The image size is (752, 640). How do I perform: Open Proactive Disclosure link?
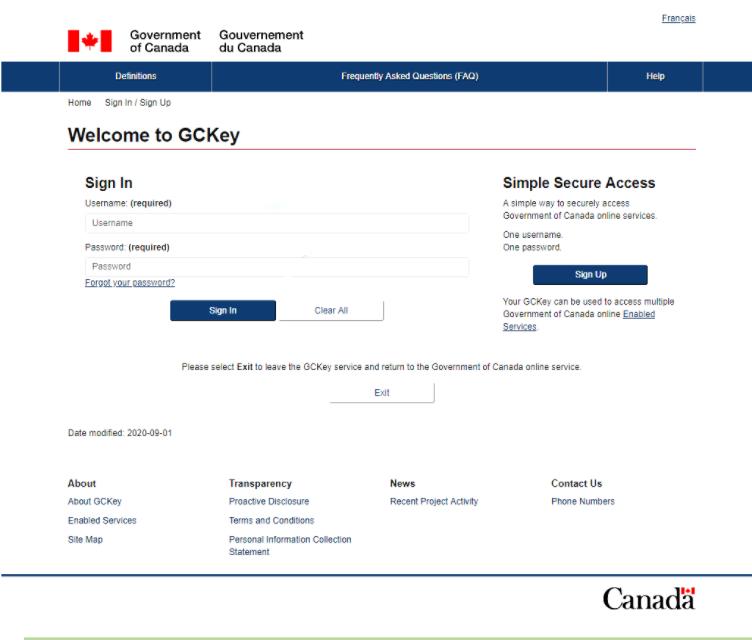269,501
